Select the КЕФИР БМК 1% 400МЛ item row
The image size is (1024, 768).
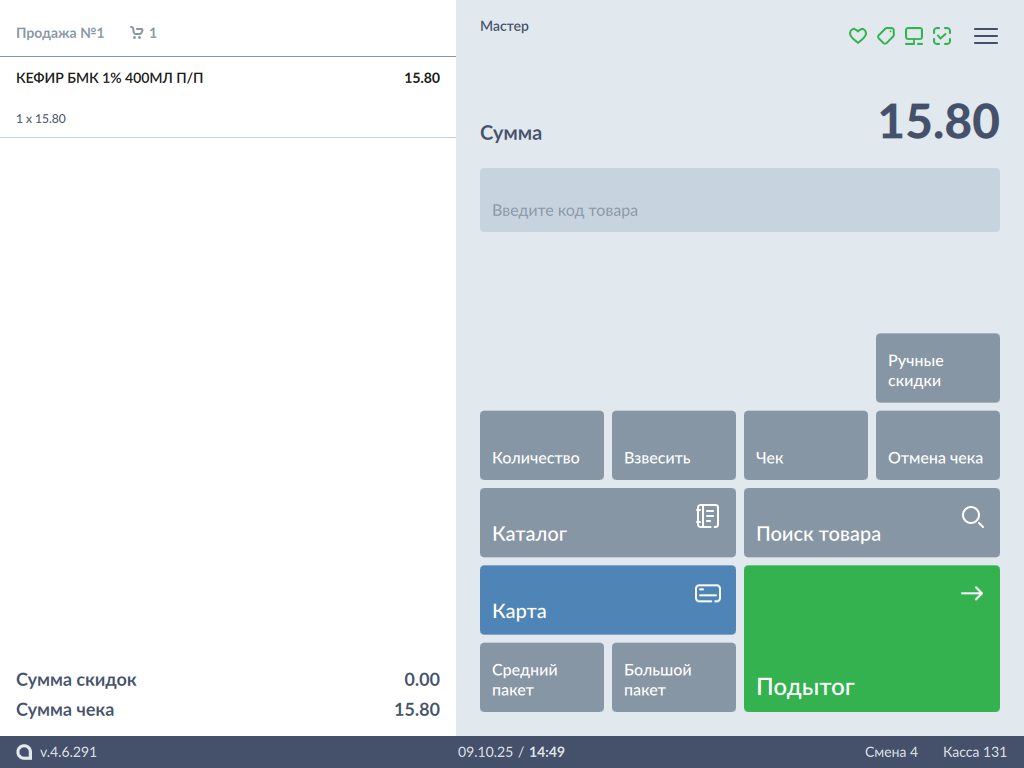pyautogui.click(x=228, y=97)
